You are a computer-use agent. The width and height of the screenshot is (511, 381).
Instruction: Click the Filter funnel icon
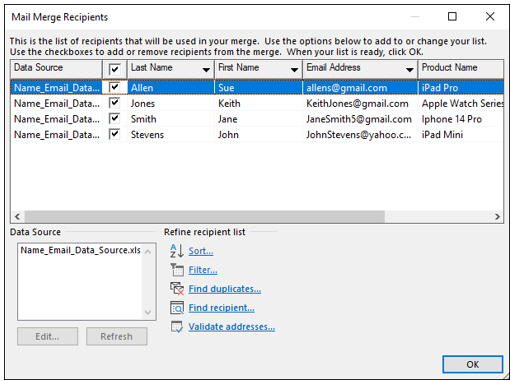177,270
